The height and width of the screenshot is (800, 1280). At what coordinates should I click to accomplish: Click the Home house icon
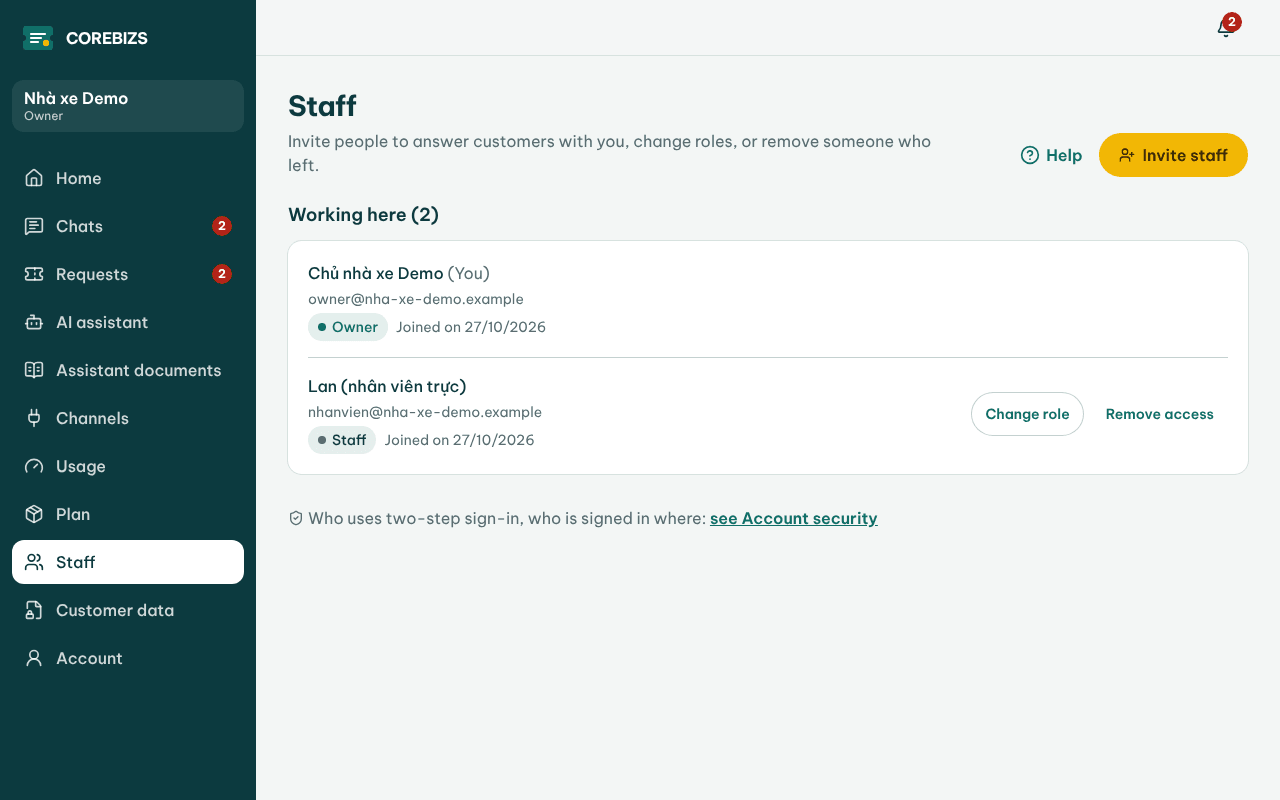click(34, 178)
